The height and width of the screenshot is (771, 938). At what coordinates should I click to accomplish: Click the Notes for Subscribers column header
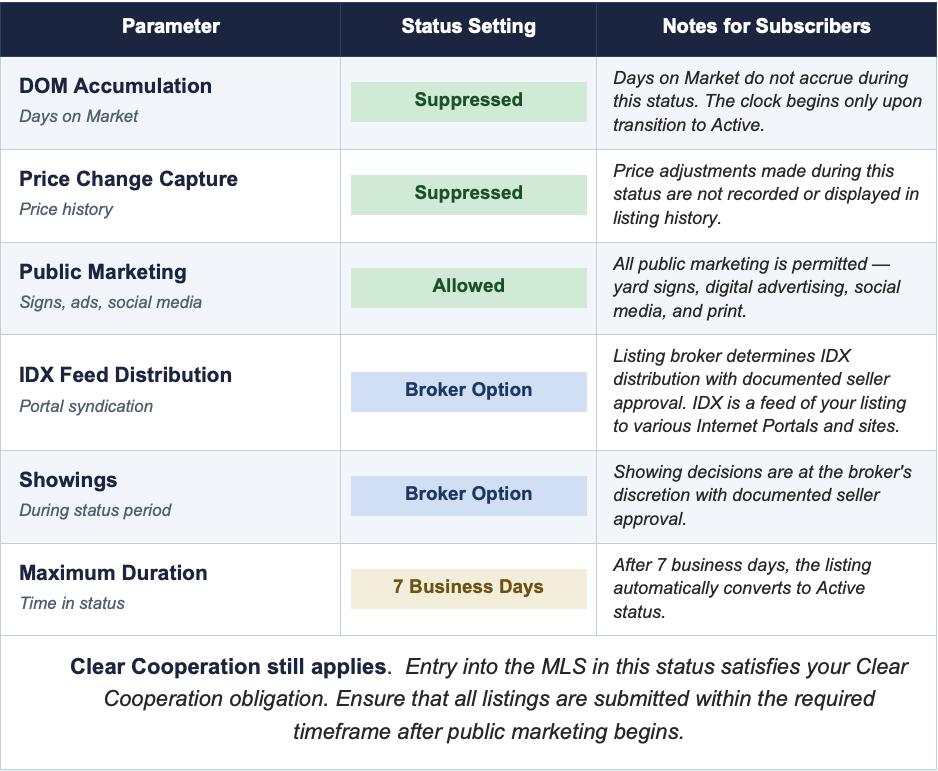pyautogui.click(x=766, y=27)
